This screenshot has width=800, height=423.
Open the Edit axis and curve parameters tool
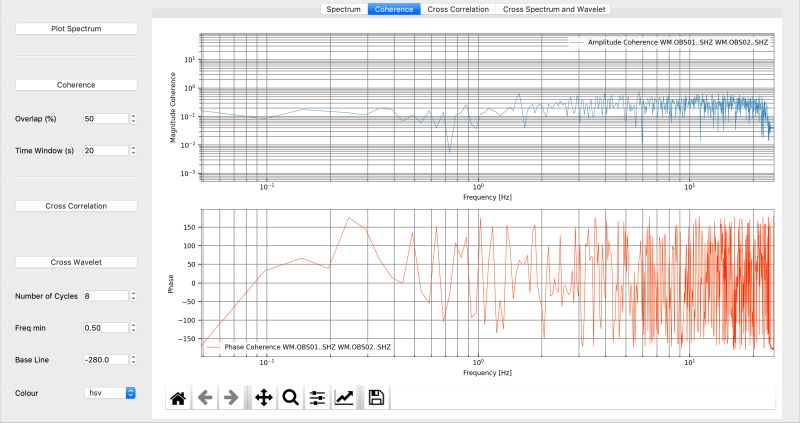pyautogui.click(x=344, y=397)
